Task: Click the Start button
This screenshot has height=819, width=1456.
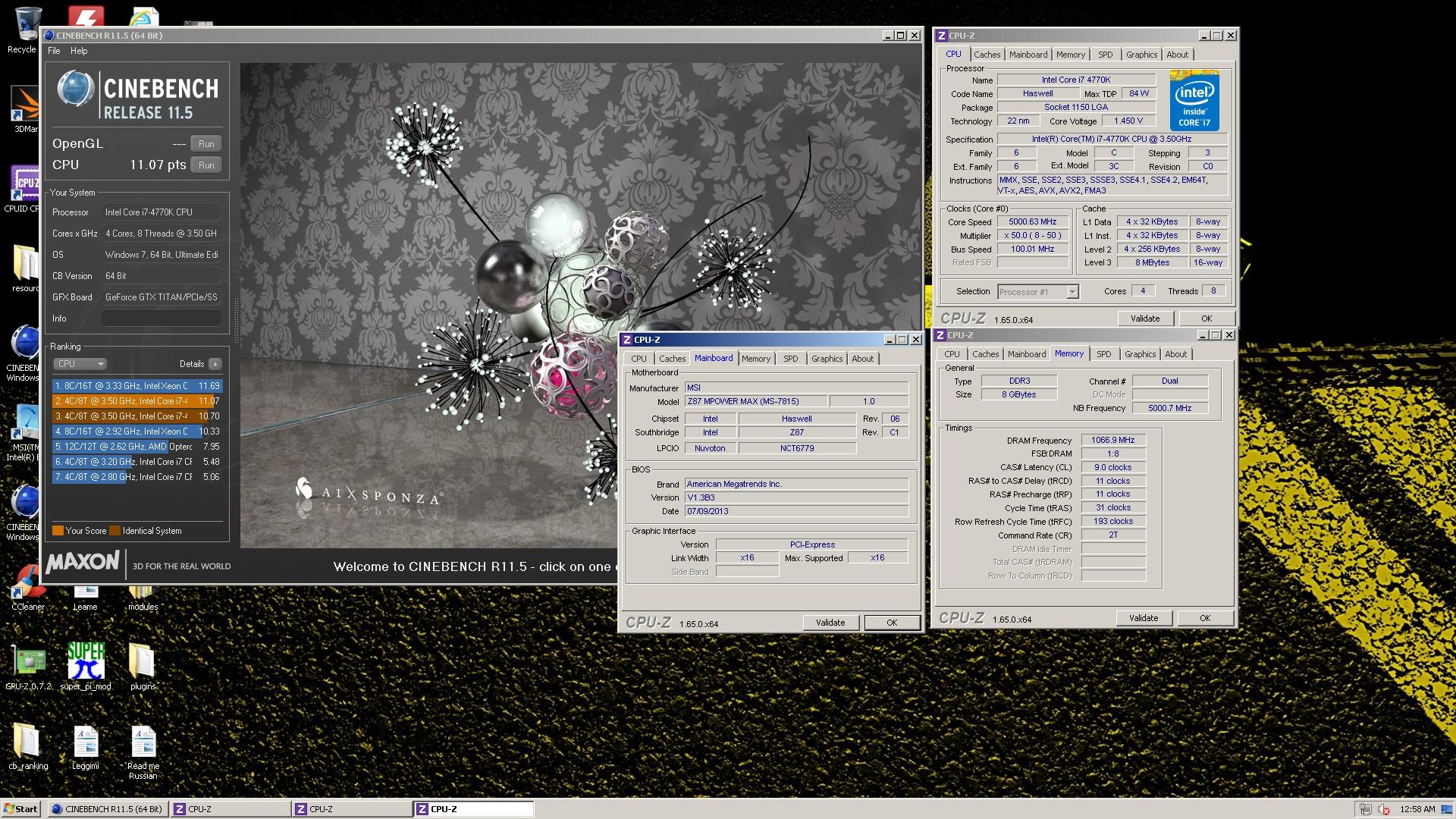Action: (x=20, y=809)
